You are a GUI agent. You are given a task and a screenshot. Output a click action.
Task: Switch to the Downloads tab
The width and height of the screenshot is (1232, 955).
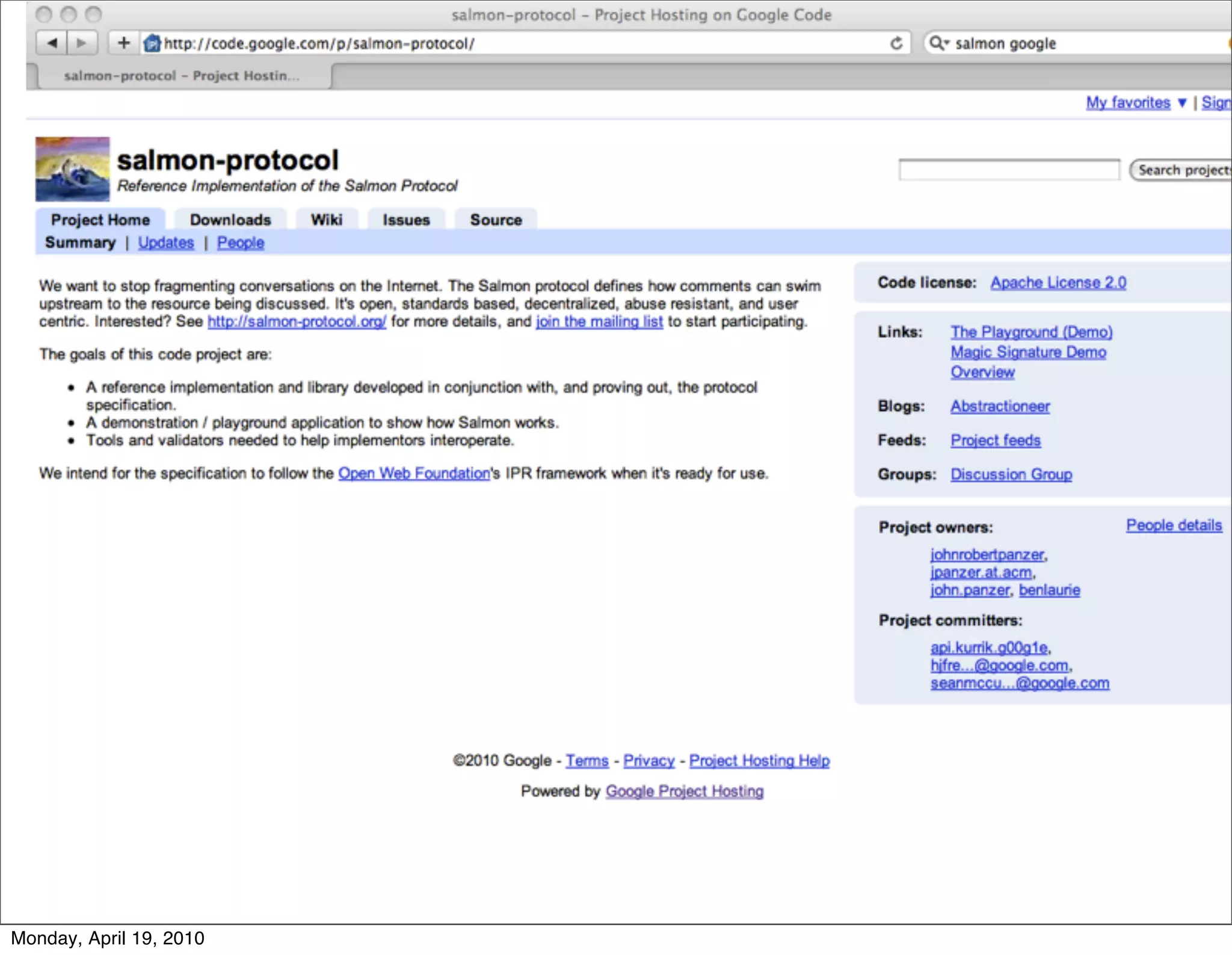click(230, 220)
